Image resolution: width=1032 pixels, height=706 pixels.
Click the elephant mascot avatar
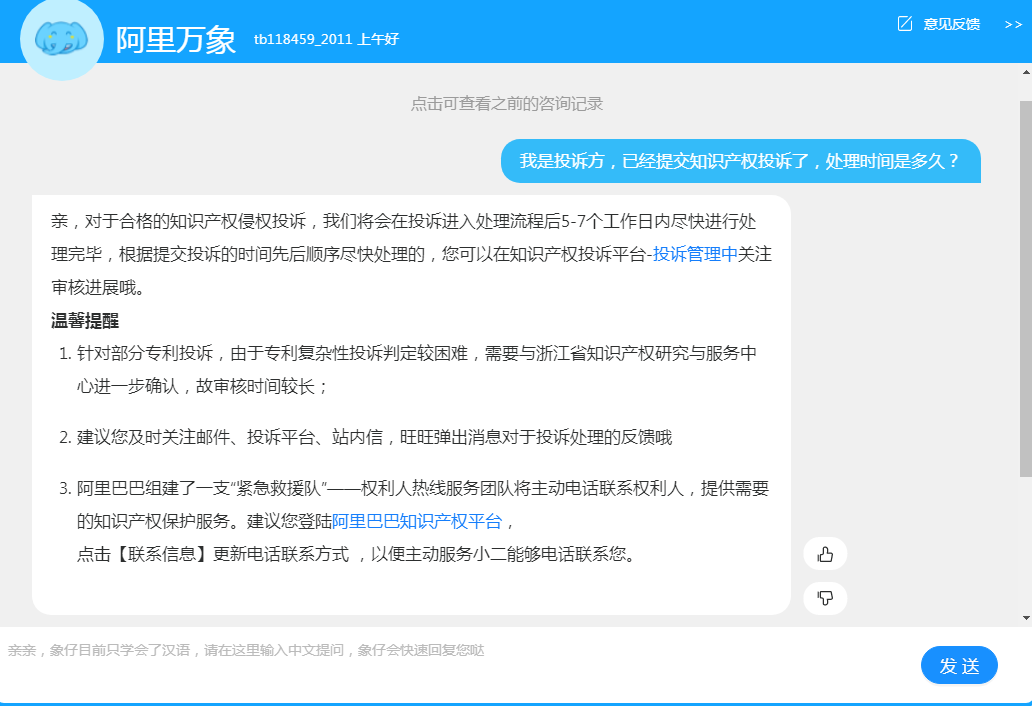click(x=61, y=39)
